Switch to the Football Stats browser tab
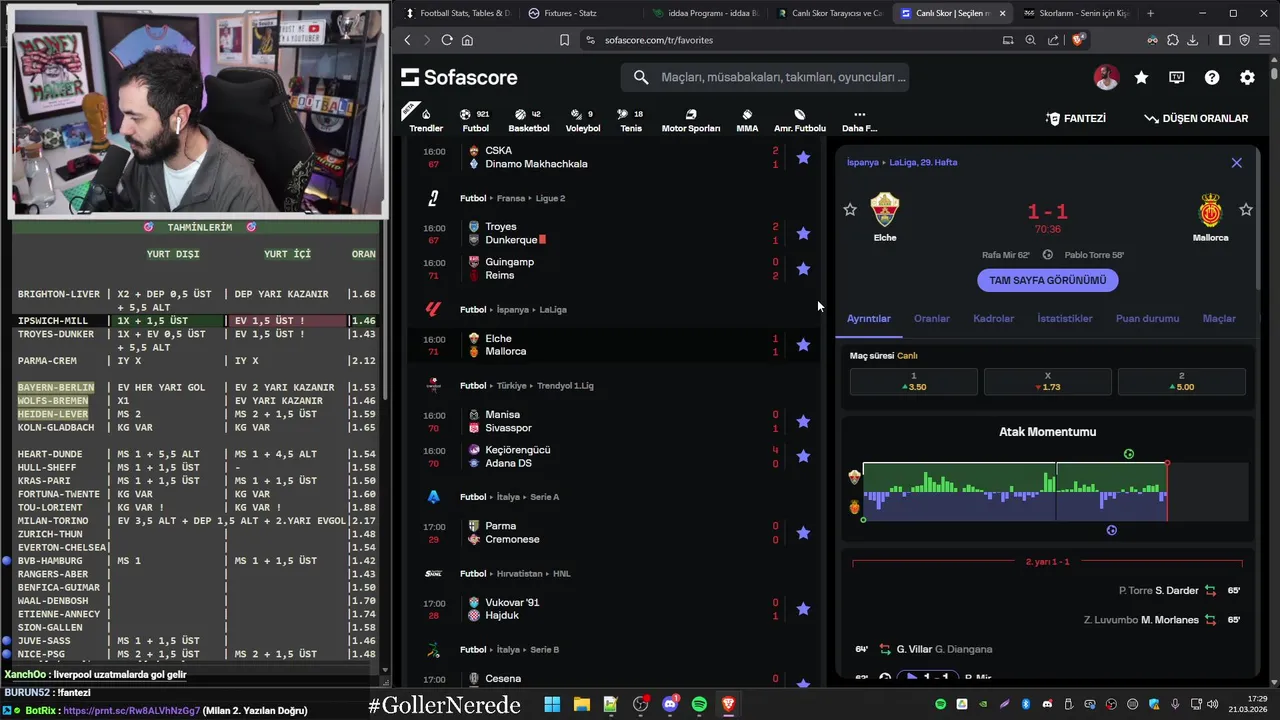 tap(456, 13)
